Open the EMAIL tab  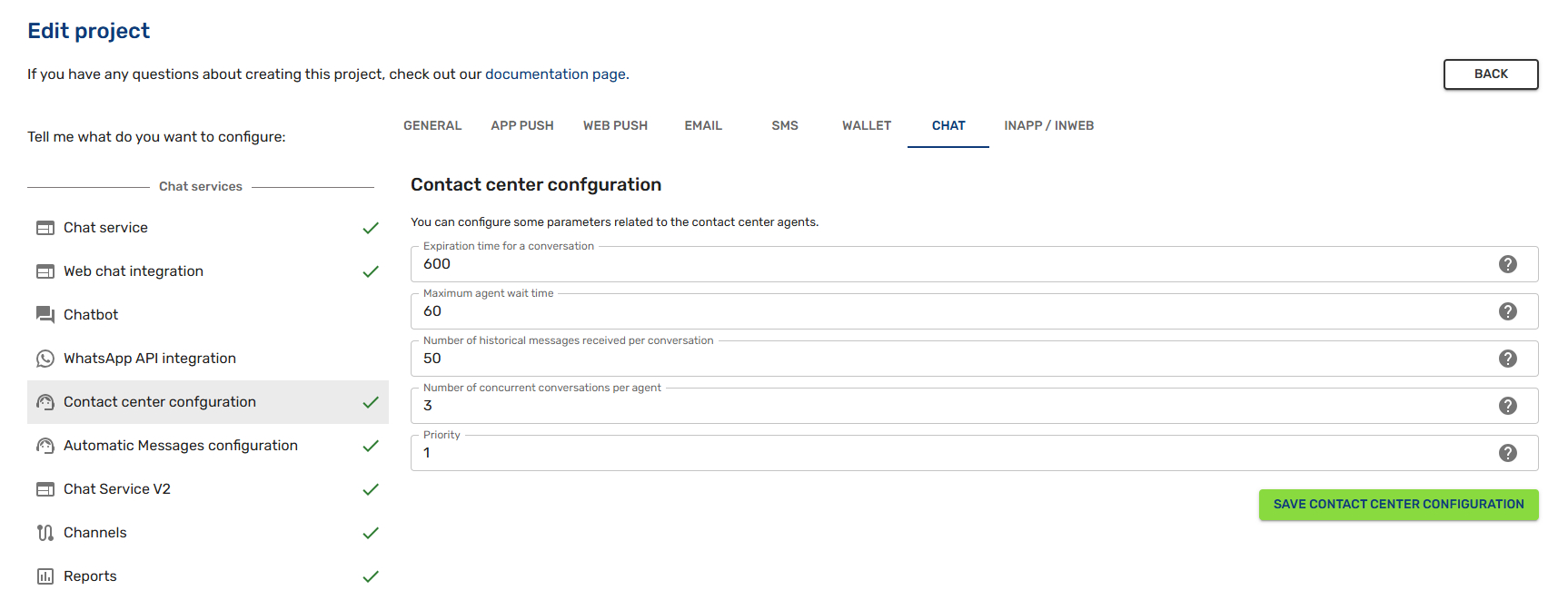(703, 126)
